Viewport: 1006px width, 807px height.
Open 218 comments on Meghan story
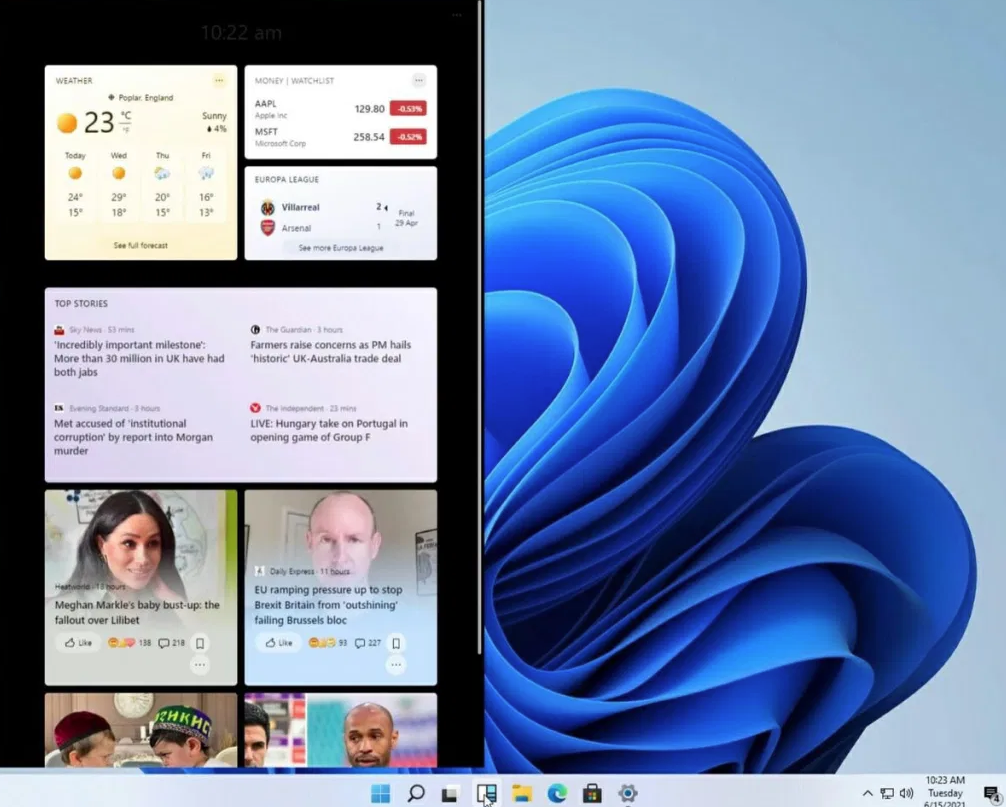click(171, 643)
